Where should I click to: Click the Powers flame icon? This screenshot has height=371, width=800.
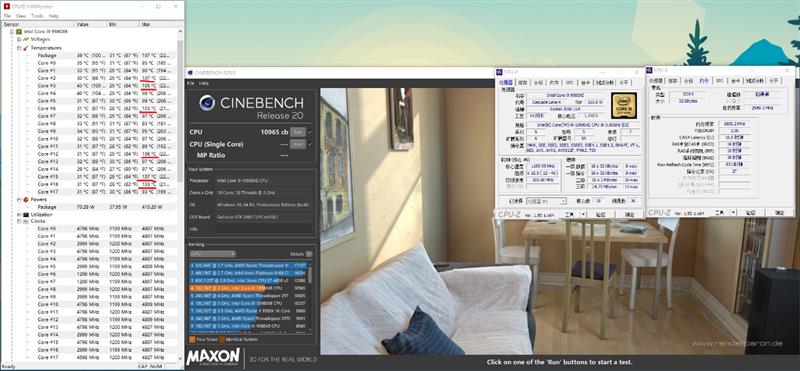(x=26, y=200)
